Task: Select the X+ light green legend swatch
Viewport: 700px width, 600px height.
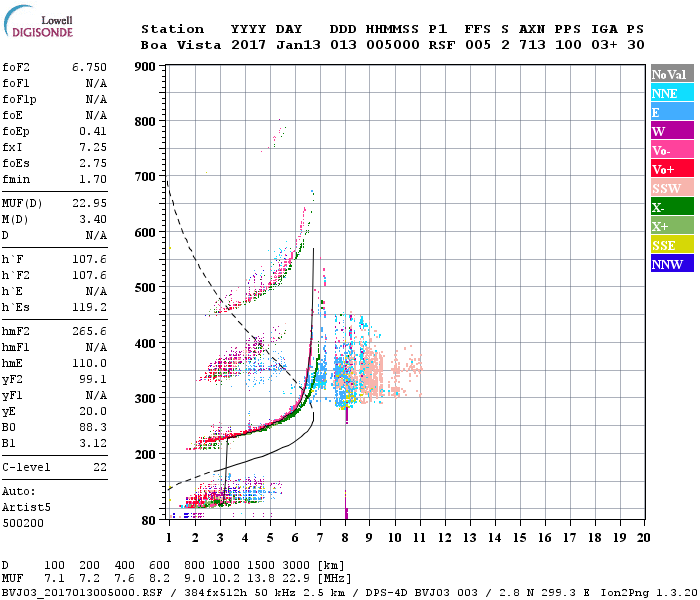Action: 672,226
